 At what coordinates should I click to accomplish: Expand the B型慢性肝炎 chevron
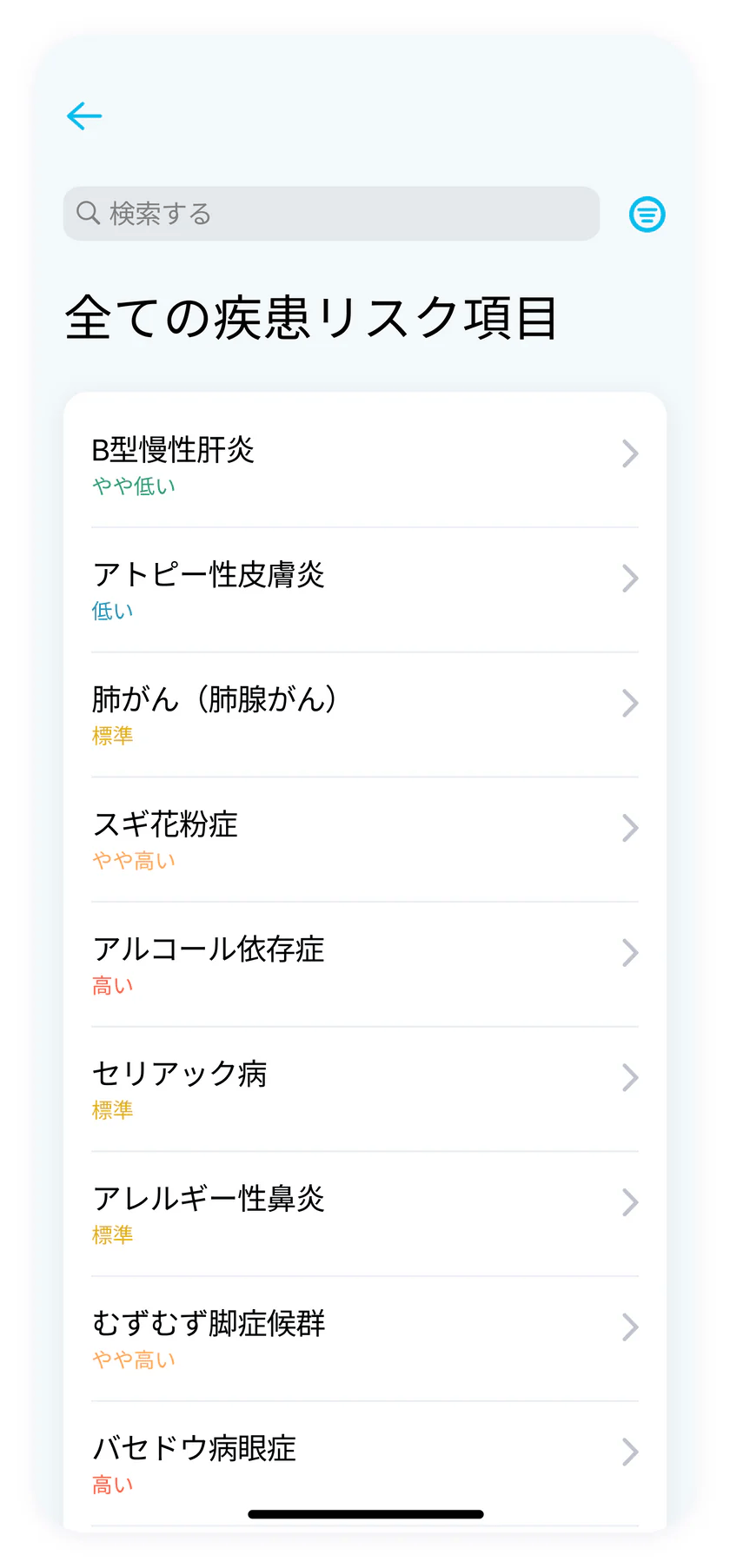click(630, 453)
